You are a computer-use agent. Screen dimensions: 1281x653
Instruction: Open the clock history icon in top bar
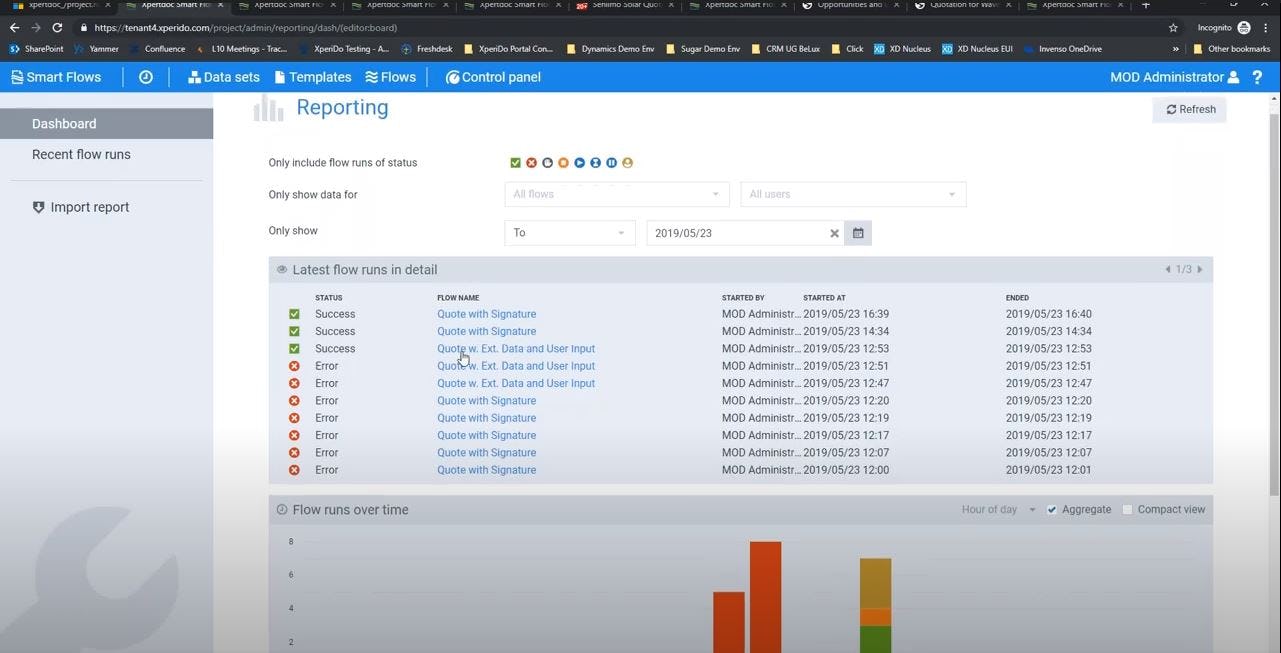coord(146,77)
